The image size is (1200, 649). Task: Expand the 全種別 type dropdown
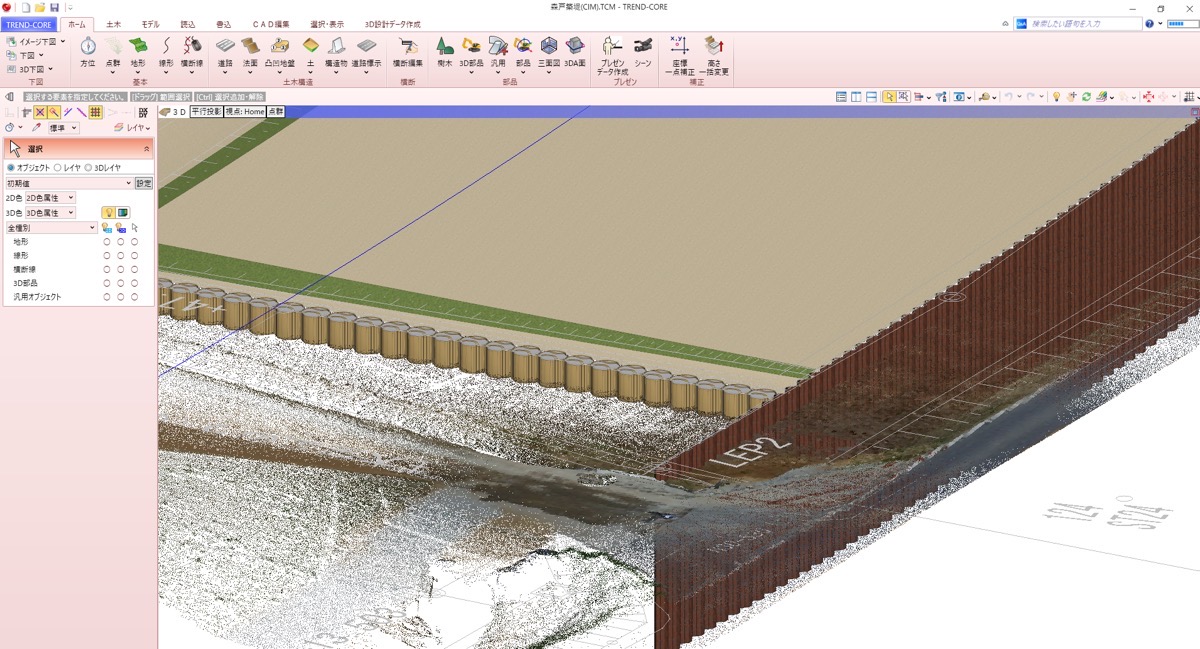pos(51,228)
